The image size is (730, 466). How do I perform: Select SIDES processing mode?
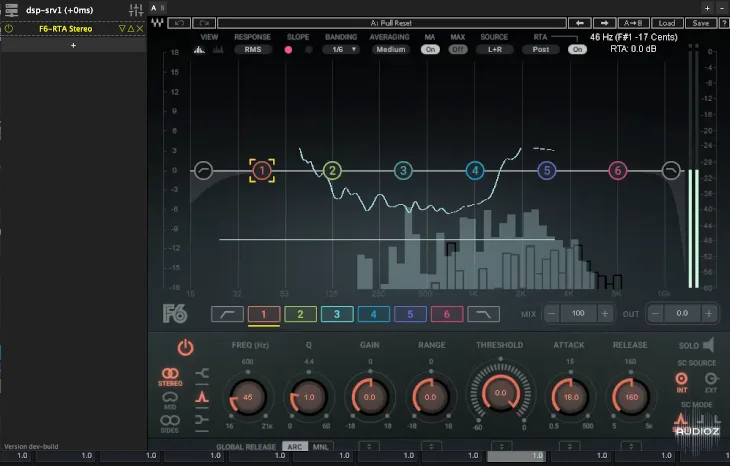tap(170, 424)
